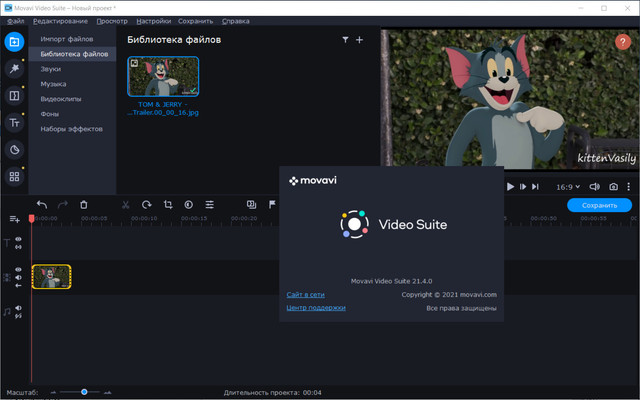Open the Filters magic wand panel
This screenshot has width=640, height=400.
pyautogui.click(x=14, y=69)
